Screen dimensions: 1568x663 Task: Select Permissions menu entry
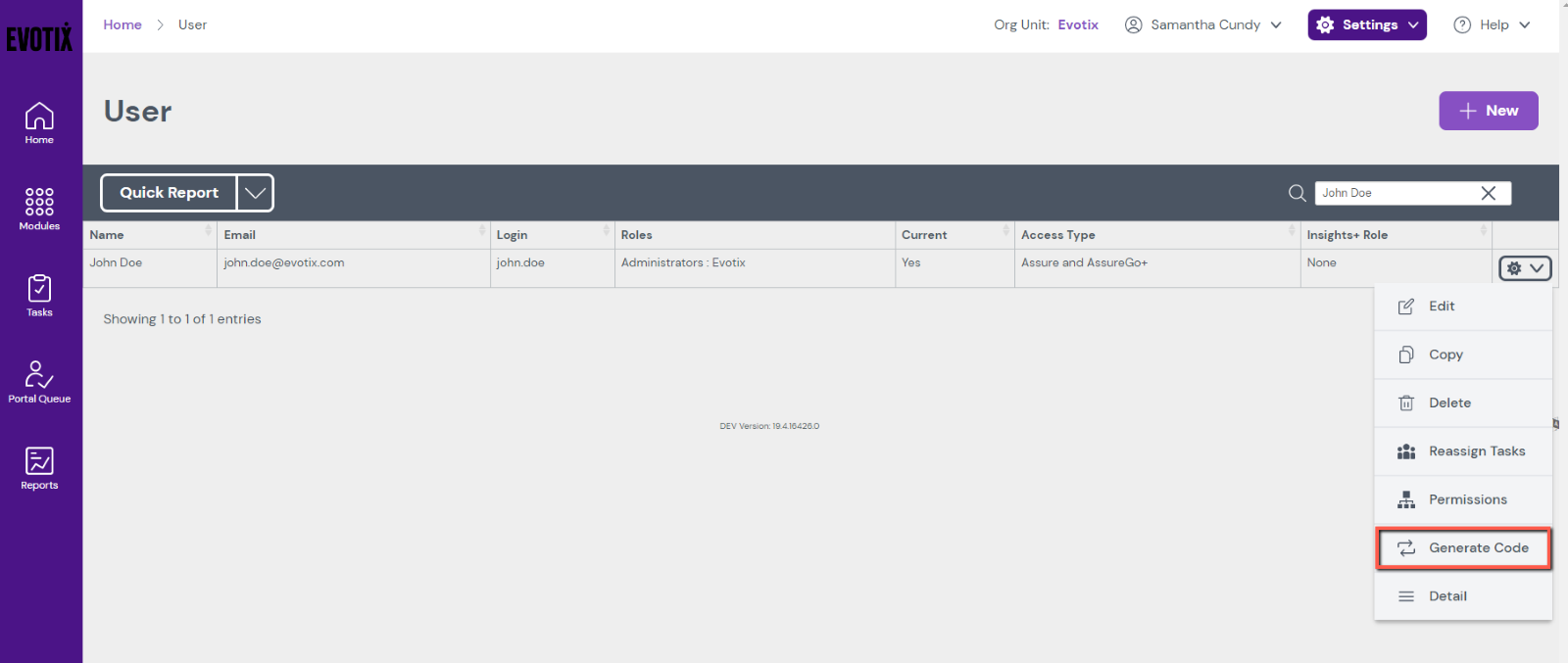tap(1463, 499)
